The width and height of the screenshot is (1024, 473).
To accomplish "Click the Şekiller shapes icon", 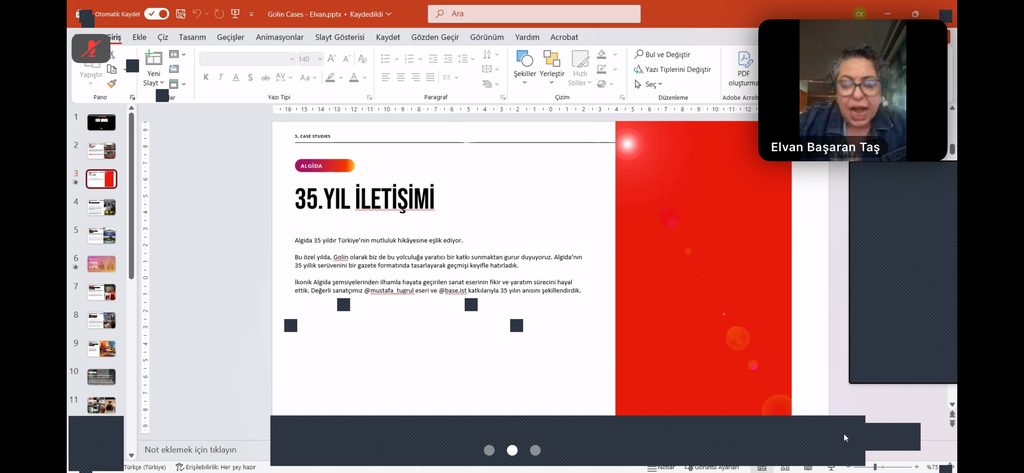I will (524, 65).
